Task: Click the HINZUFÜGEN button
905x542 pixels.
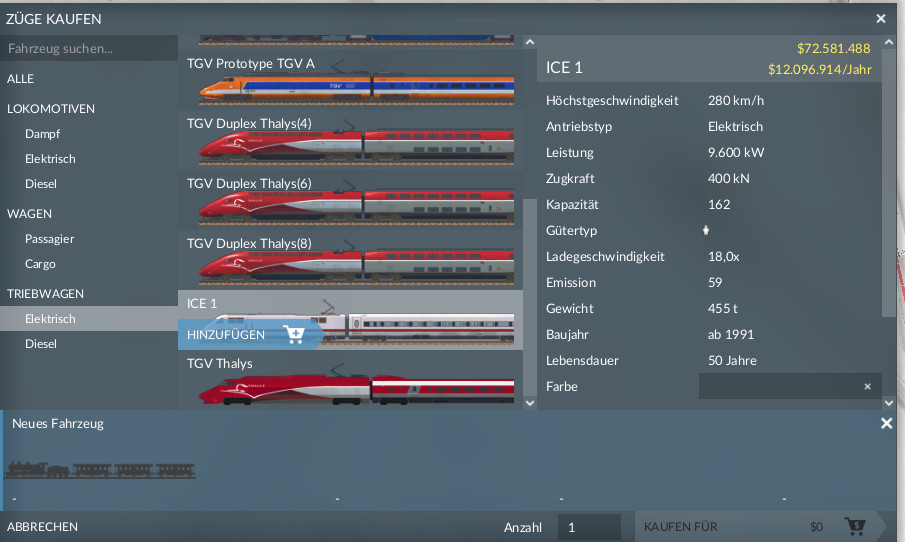Action: (x=249, y=335)
